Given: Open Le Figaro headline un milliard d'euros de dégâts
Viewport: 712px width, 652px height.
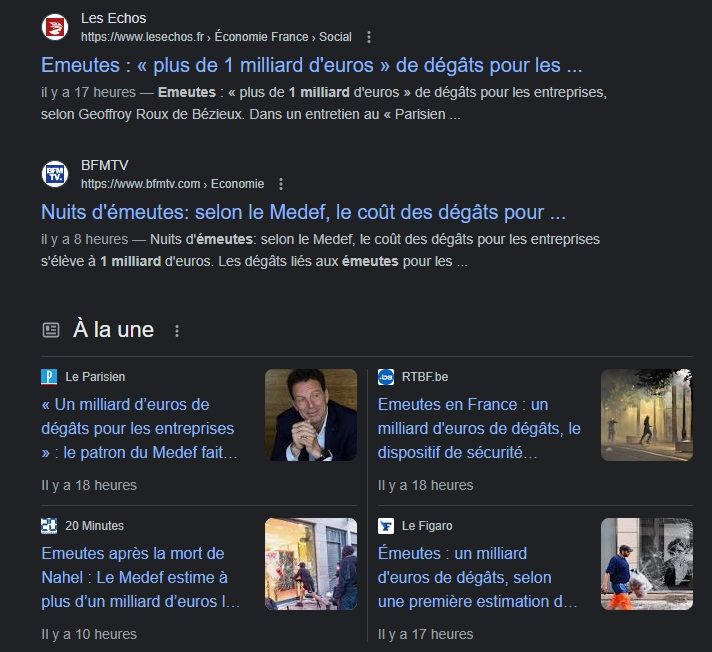Looking at the screenshot, I should (477, 578).
